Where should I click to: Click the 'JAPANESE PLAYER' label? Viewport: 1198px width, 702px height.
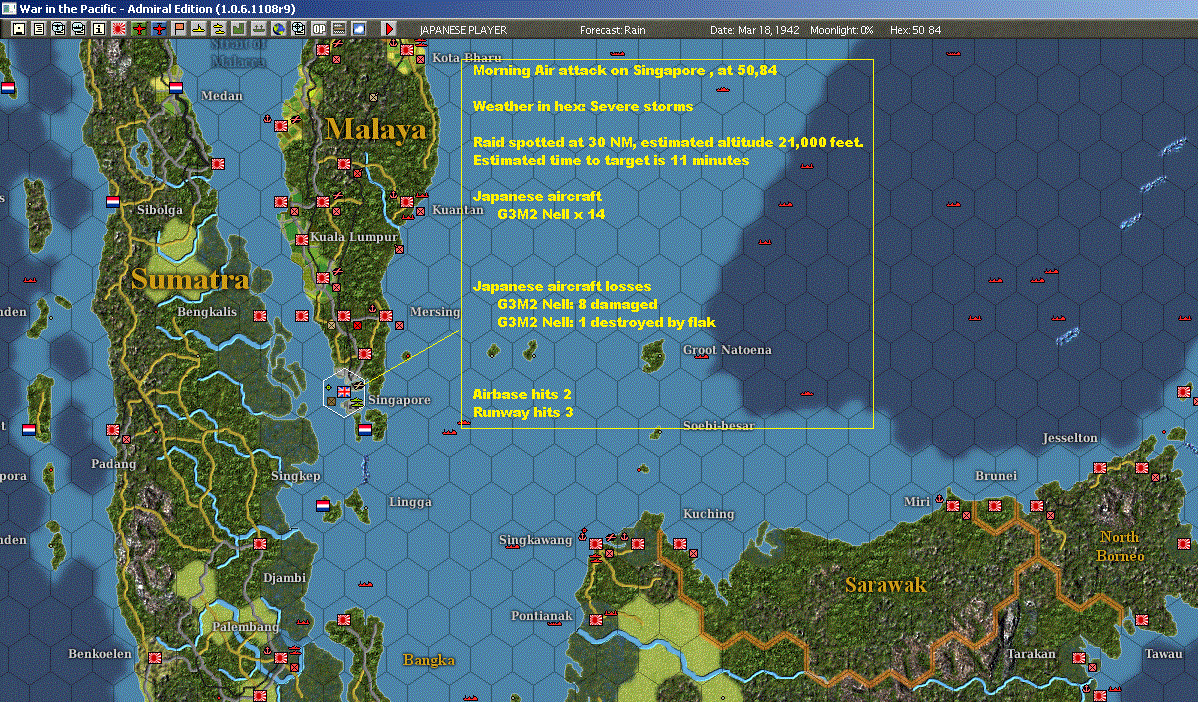[463, 30]
